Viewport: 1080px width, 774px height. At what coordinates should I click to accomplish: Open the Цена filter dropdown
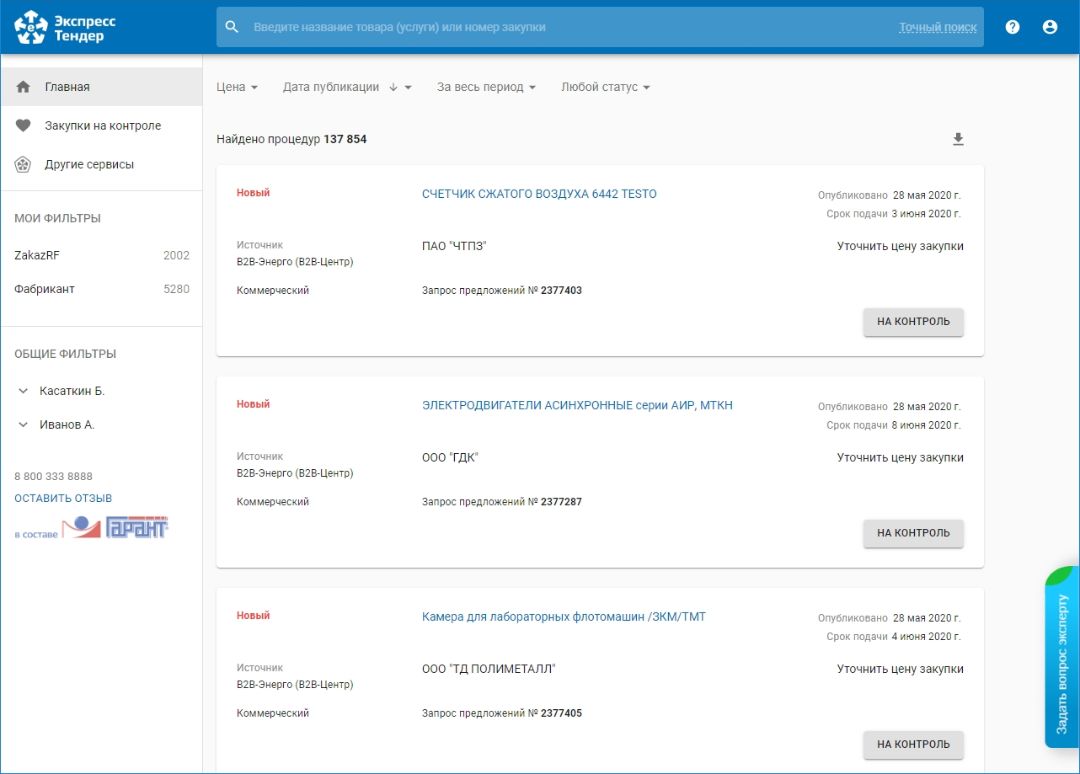pos(237,87)
